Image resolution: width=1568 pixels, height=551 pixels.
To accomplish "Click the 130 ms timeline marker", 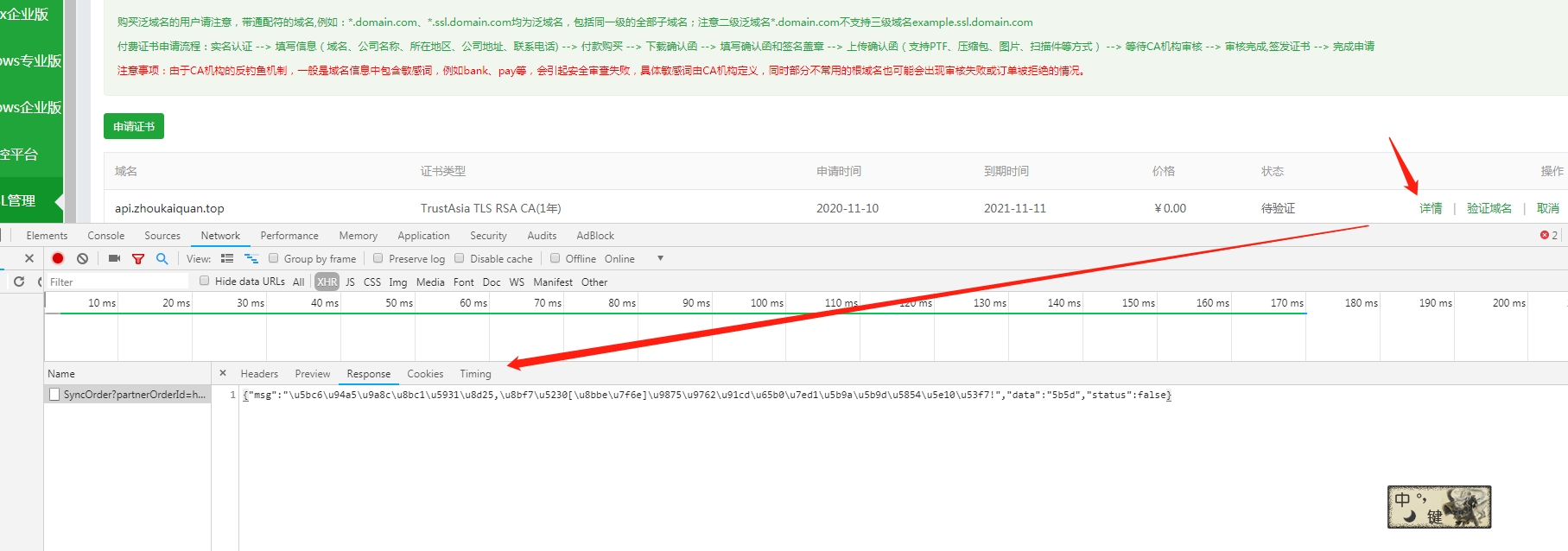I will 990,302.
